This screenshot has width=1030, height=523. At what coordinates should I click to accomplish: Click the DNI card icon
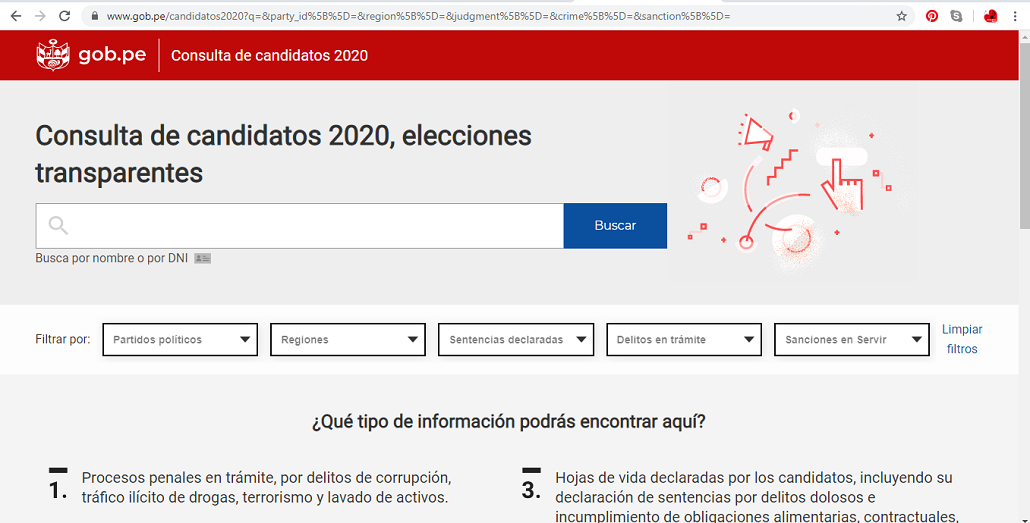click(x=202, y=258)
